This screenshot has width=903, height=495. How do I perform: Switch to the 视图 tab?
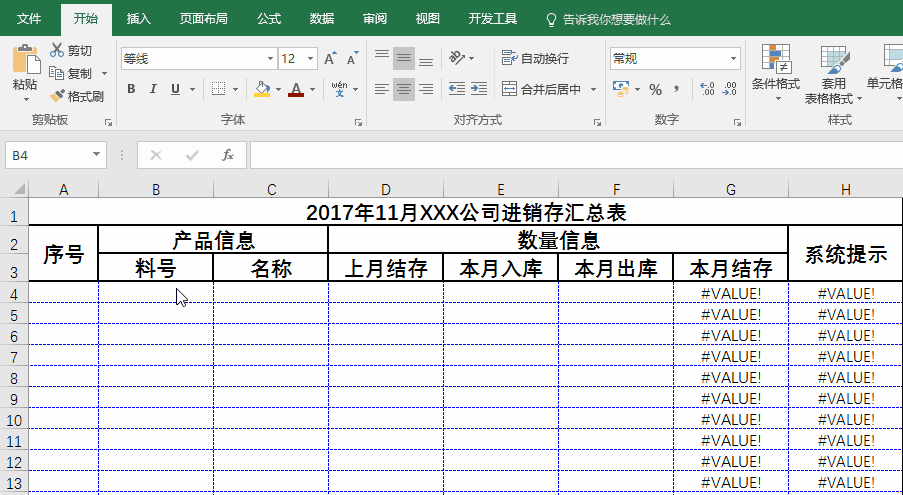(x=428, y=19)
